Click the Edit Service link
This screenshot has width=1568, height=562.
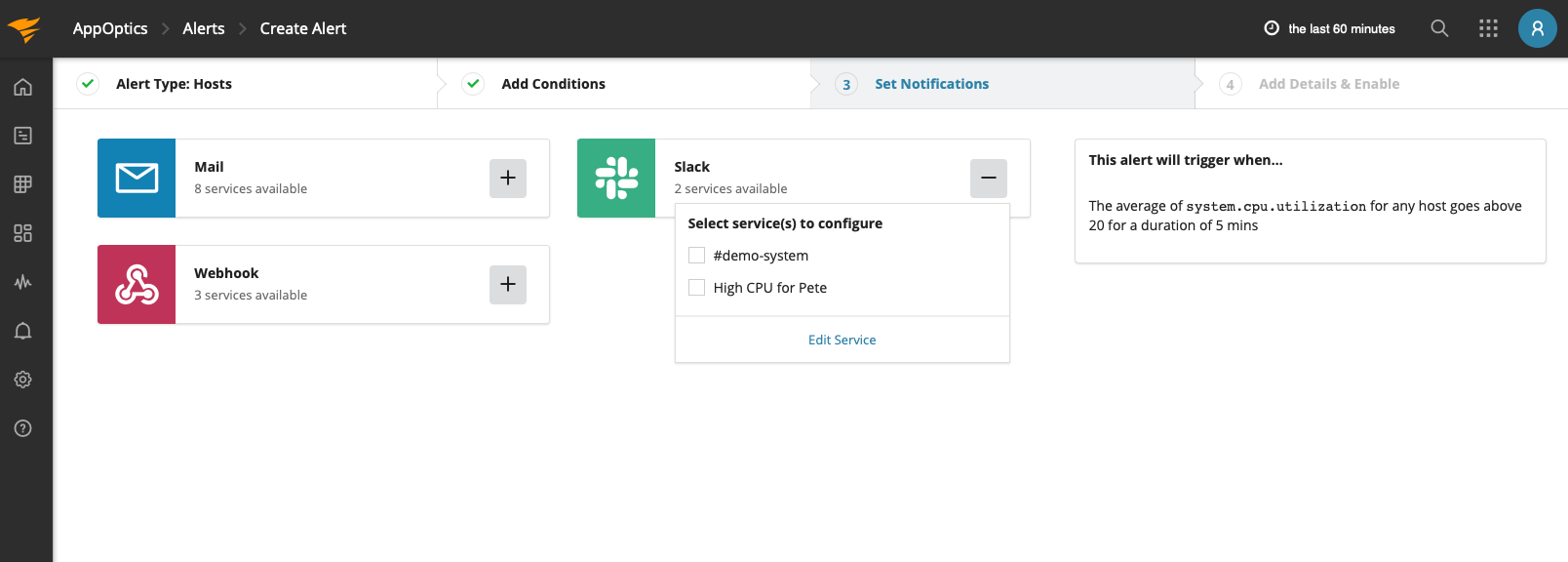point(843,340)
